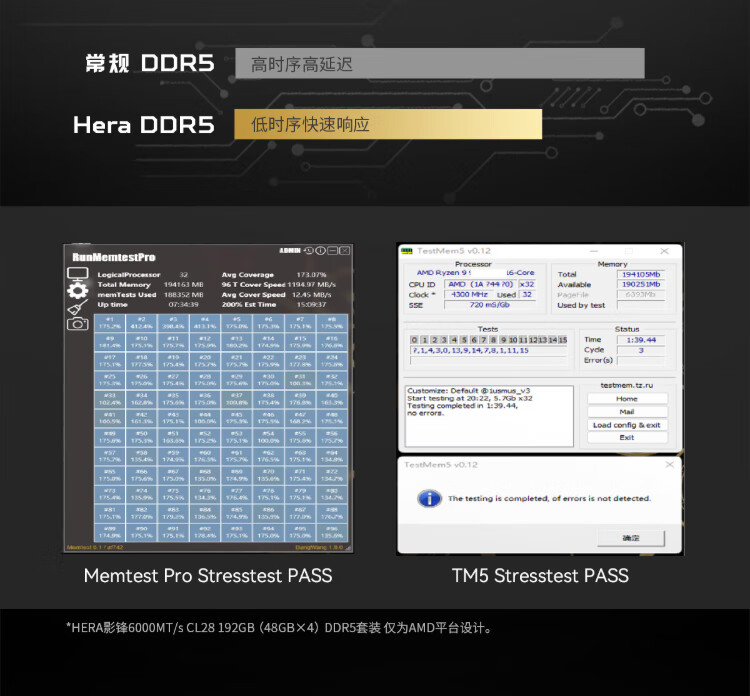Take a screenshot with the camera icon
Viewport: 750px width, 696px height.
click(78, 323)
